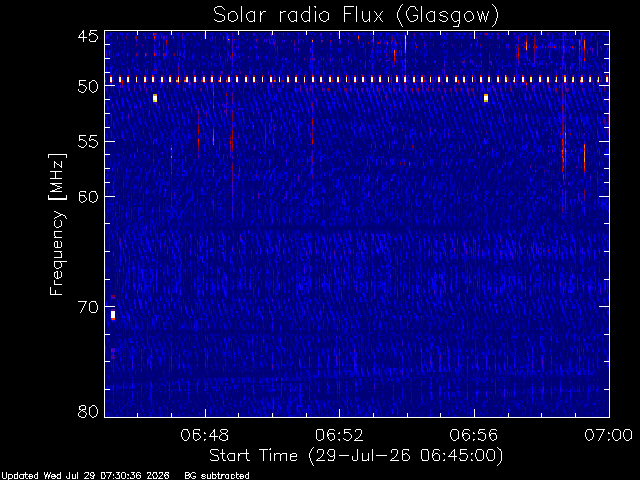Viewport: 640px width, 480px height.
Task: Click the "BG subtracted" note
Action: 217,476
